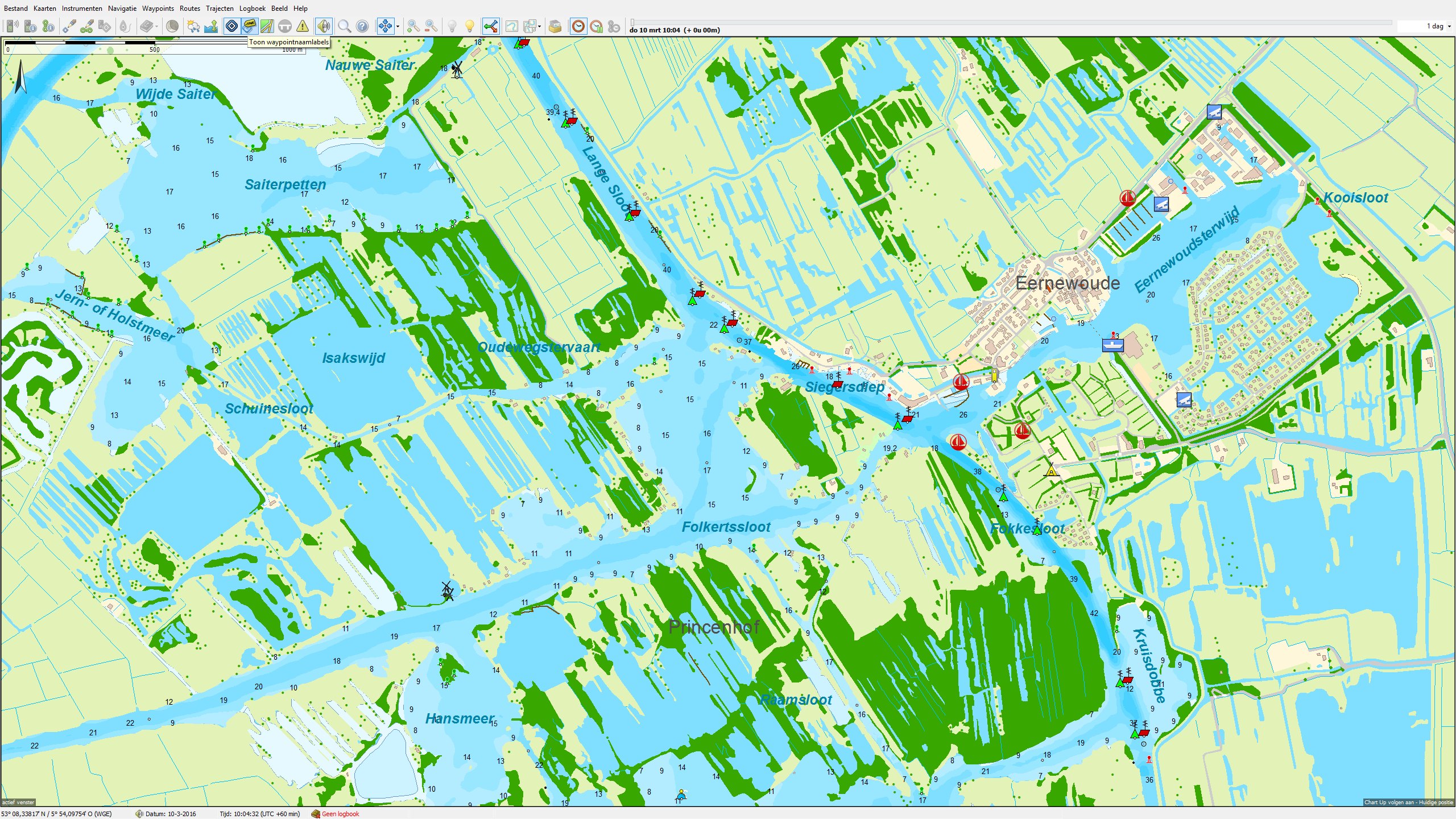Open the device info icon

[x=31, y=26]
